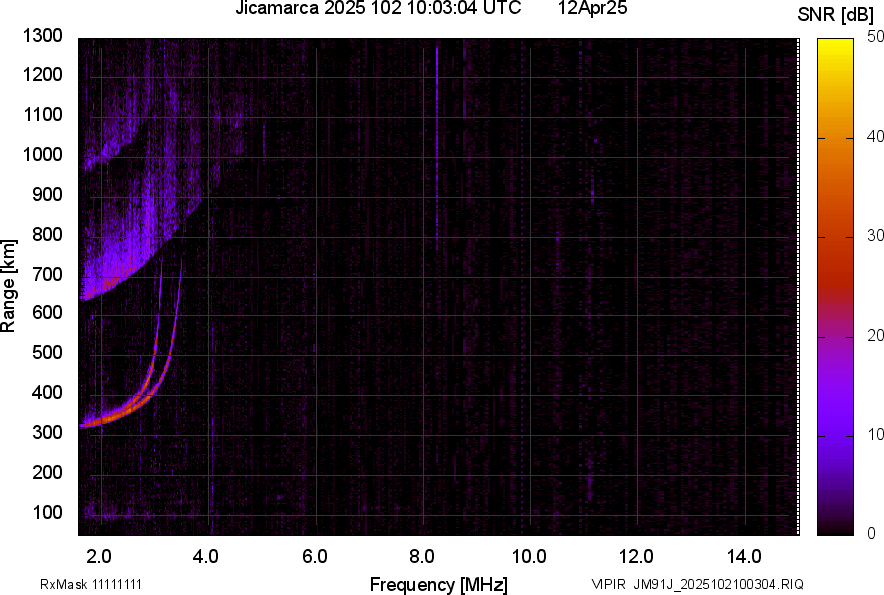
Task: Click the frequency tick label '10.0'
Action: 529,557
